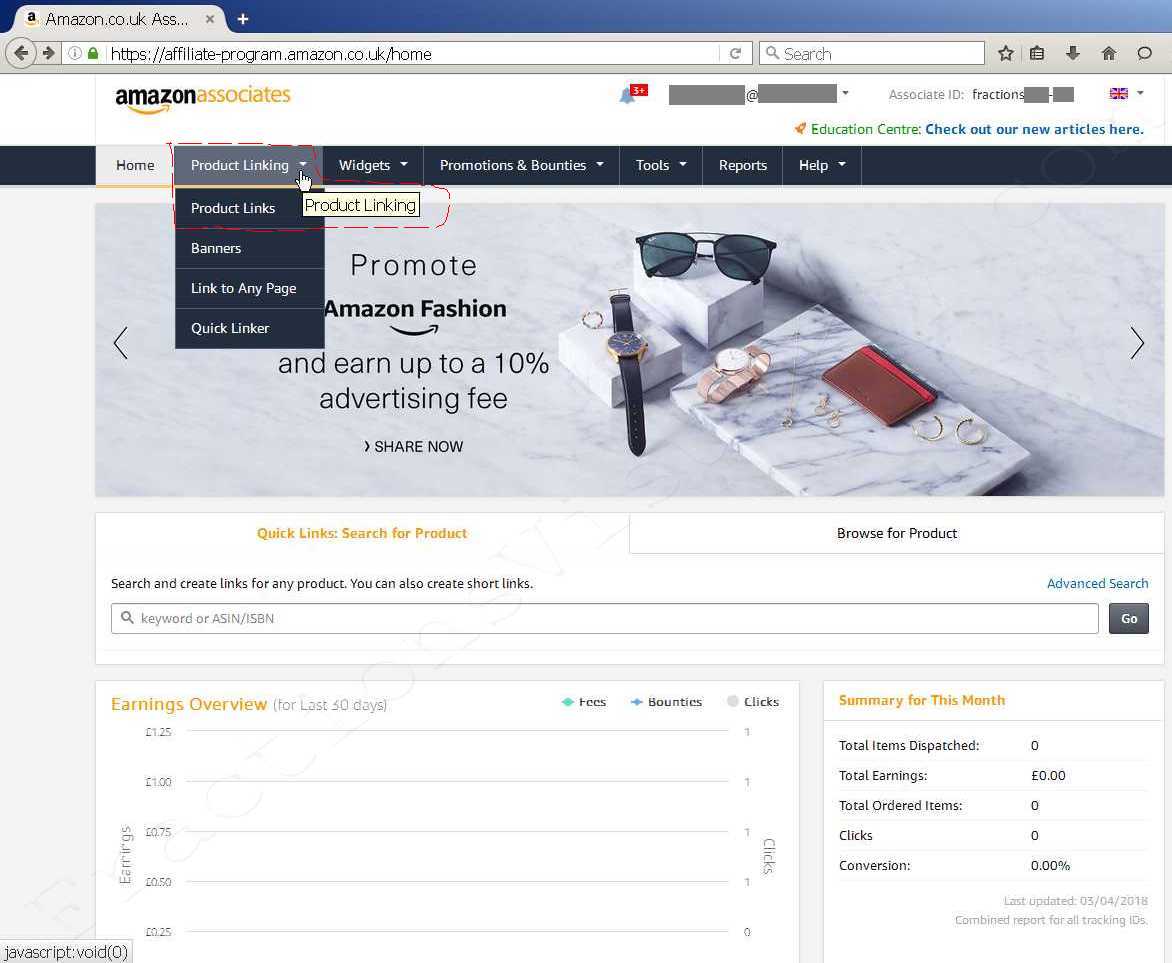Click the 'Total Items Dispatched:' label

[x=909, y=745]
